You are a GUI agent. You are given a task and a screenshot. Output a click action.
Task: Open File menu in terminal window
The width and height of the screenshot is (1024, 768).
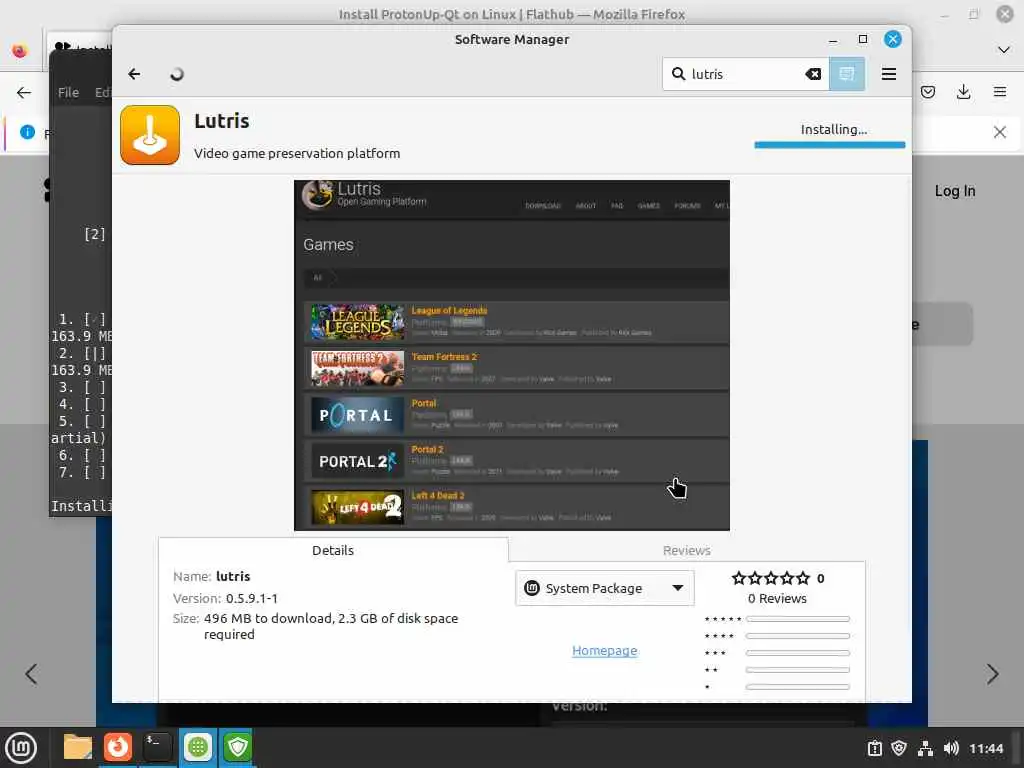click(x=68, y=93)
